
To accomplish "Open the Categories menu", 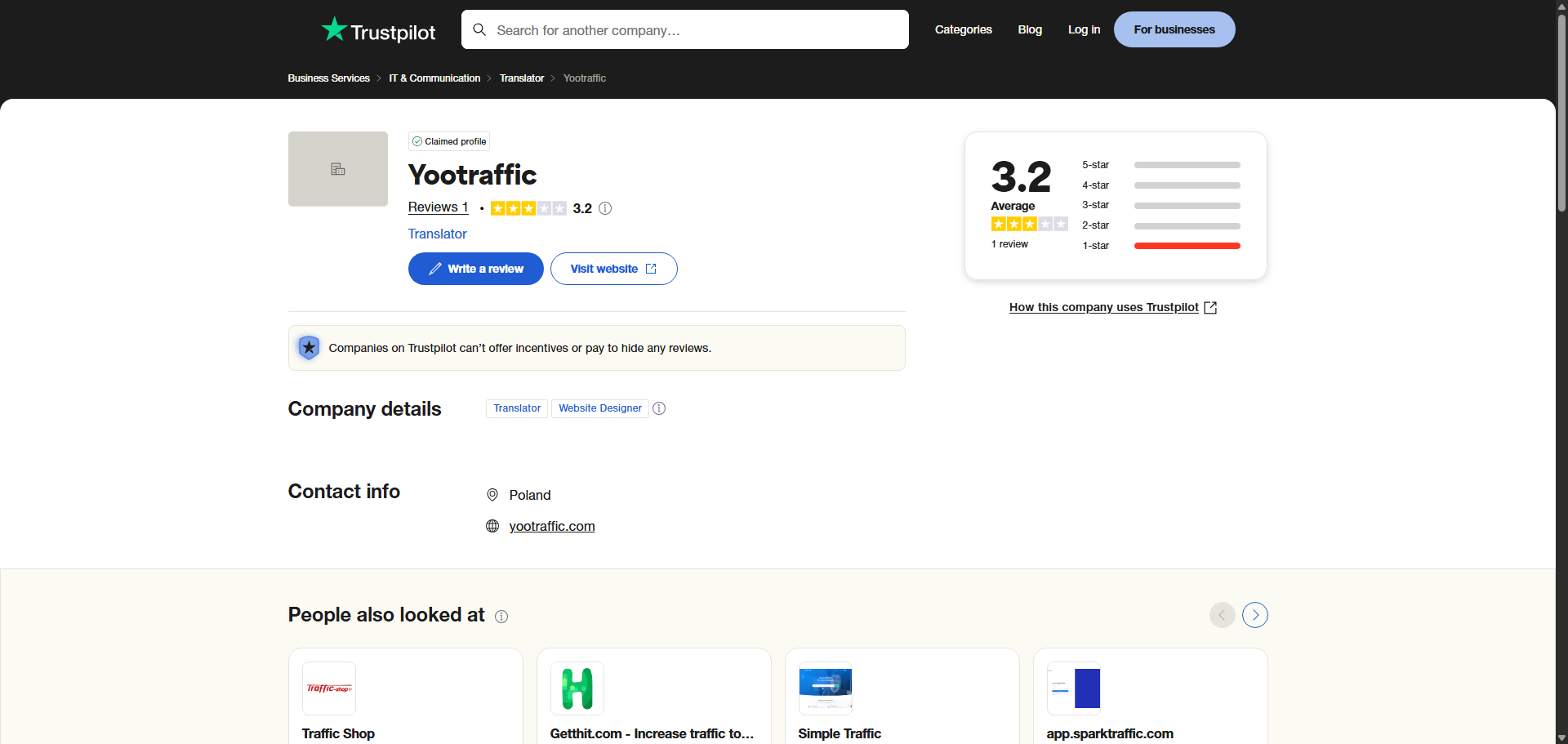I will tap(963, 29).
